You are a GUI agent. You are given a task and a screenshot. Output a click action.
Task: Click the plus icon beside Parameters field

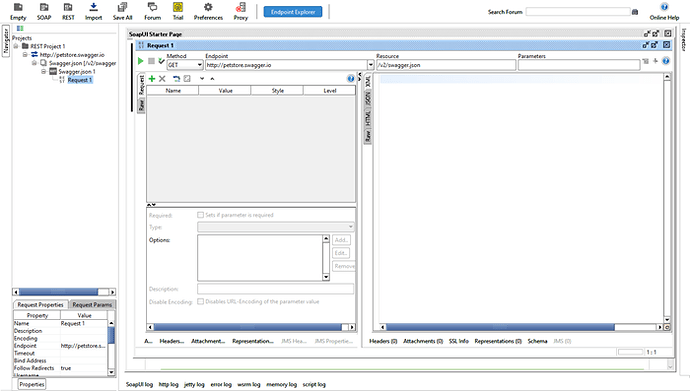tap(655, 61)
